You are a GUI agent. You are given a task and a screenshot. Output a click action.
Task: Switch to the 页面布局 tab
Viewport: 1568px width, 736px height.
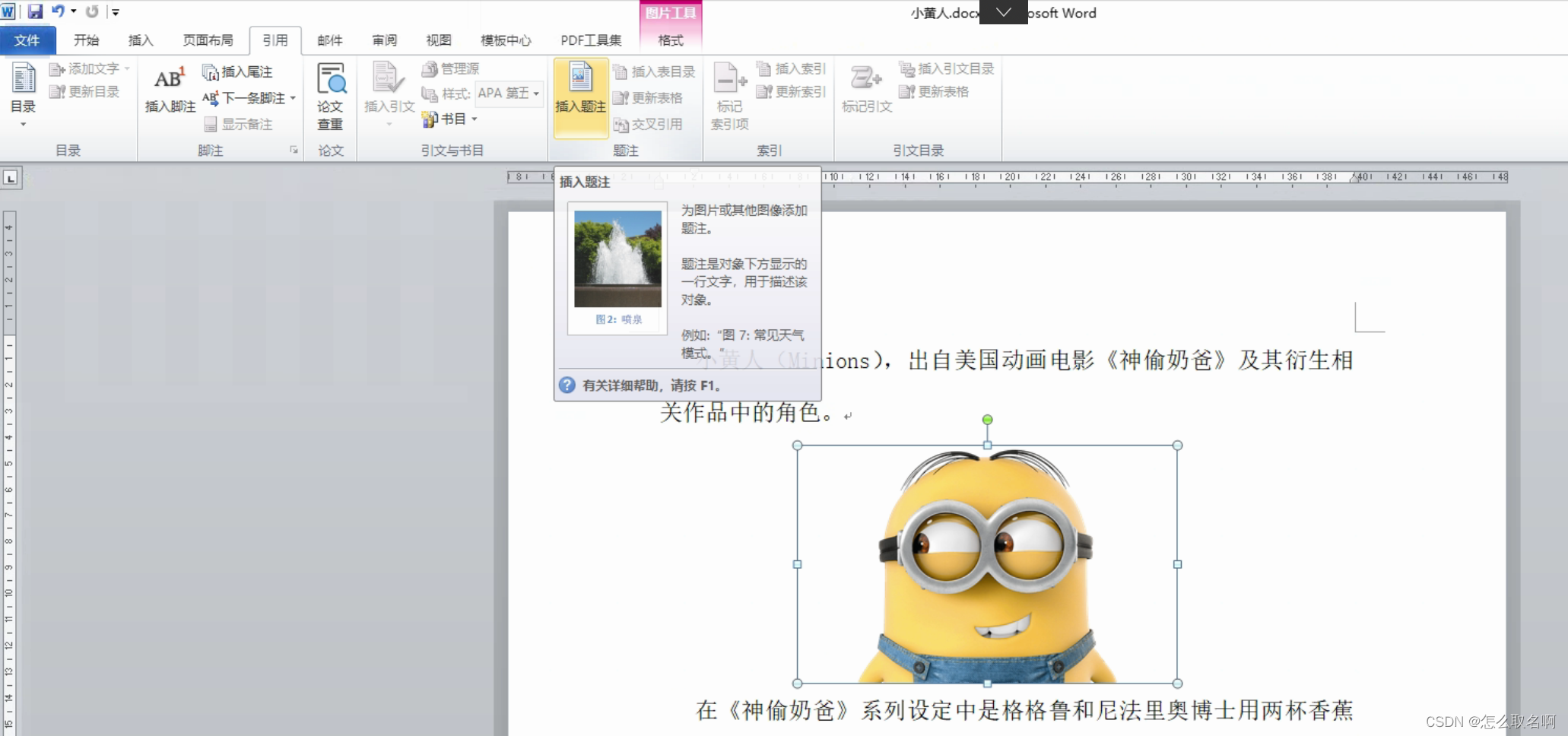point(208,40)
